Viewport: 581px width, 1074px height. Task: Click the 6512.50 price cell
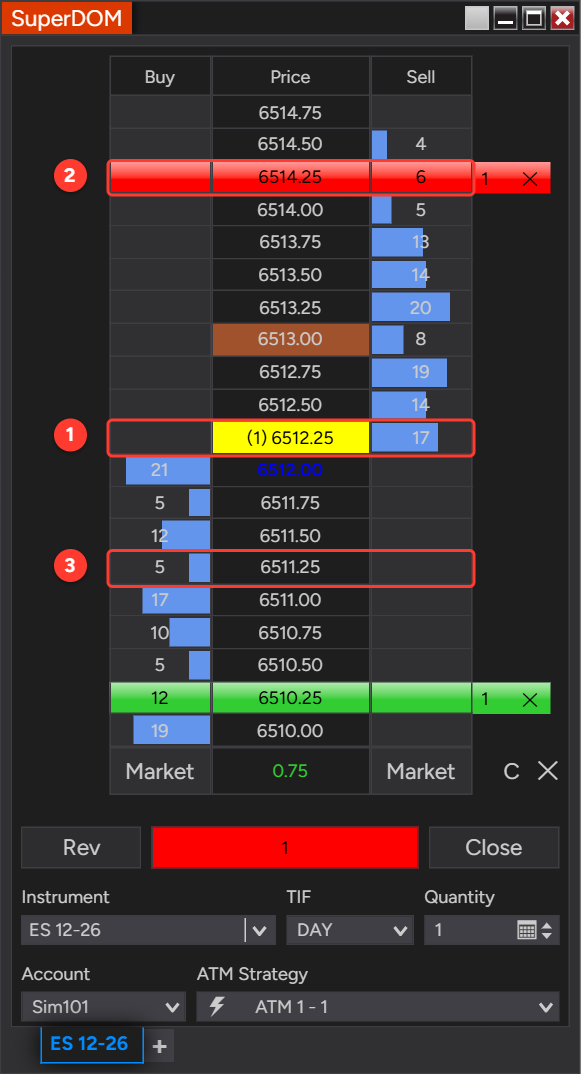point(290,405)
